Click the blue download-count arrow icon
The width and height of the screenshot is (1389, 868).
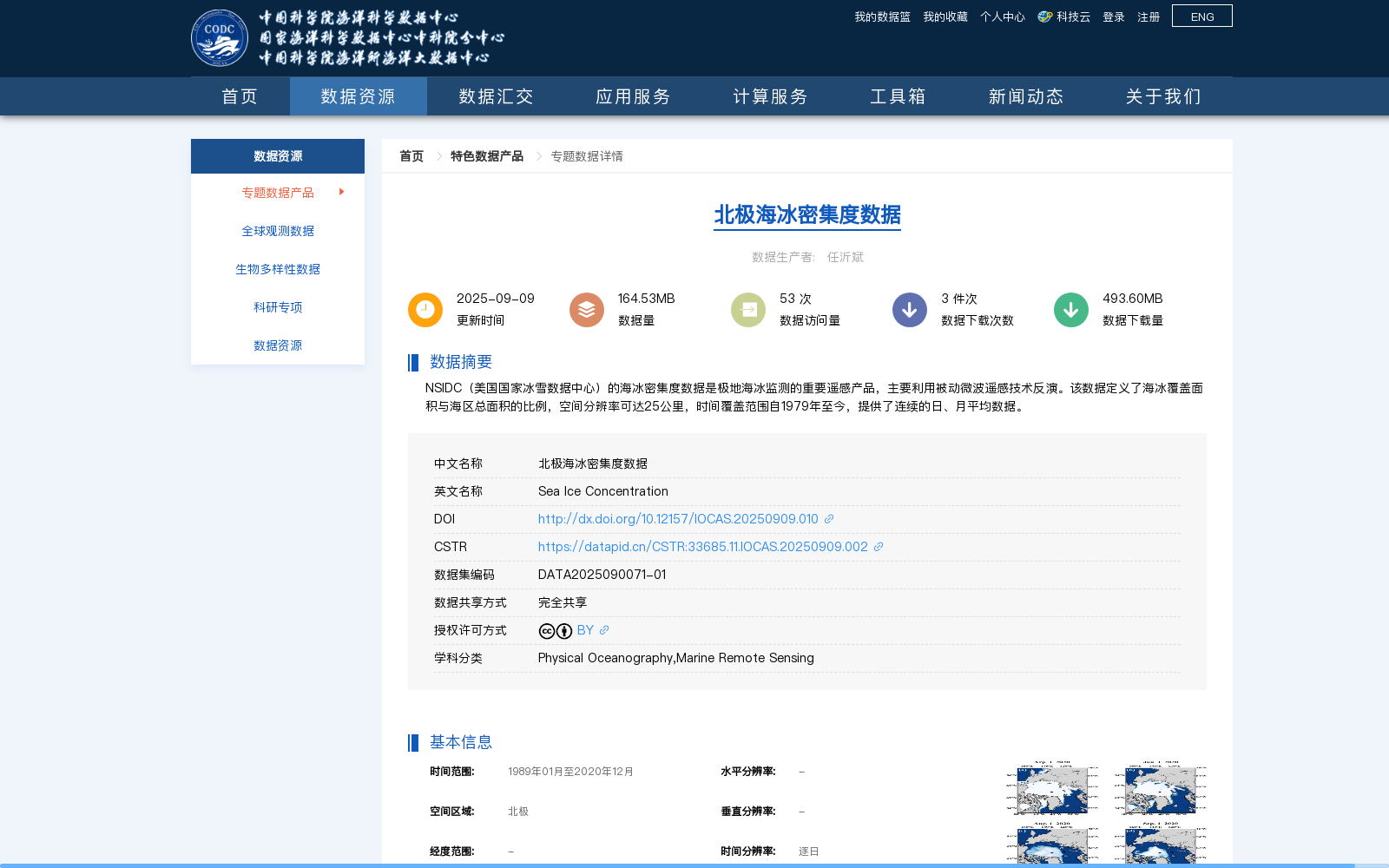[910, 310]
